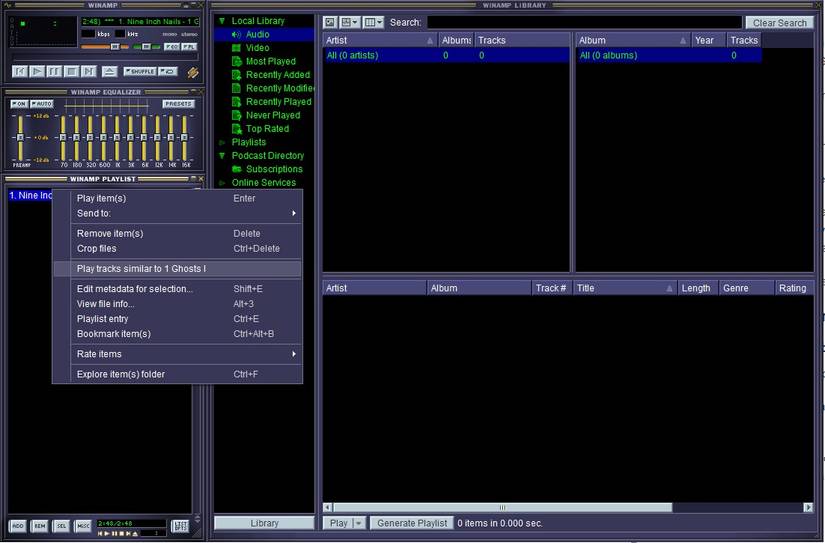Open the second view-mode dropdown beside Search
The height and width of the screenshot is (543, 825).
(x=349, y=22)
